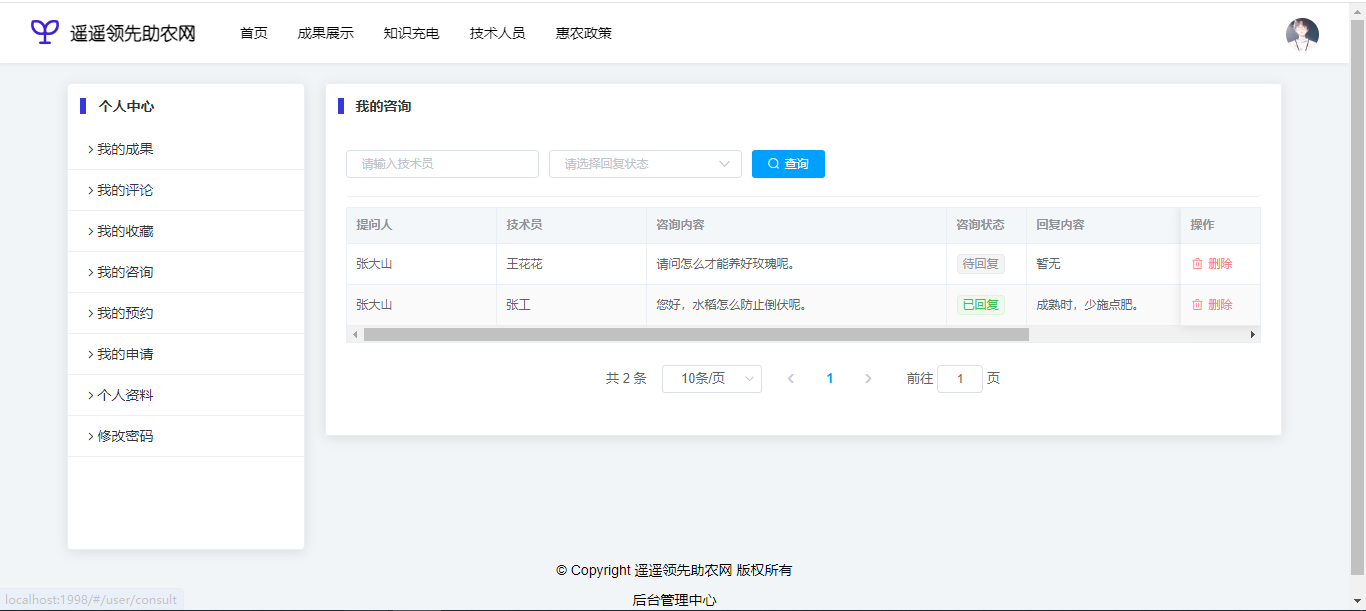The image size is (1366, 611).
Task: Click the sprout logo icon in header
Action: (45, 32)
